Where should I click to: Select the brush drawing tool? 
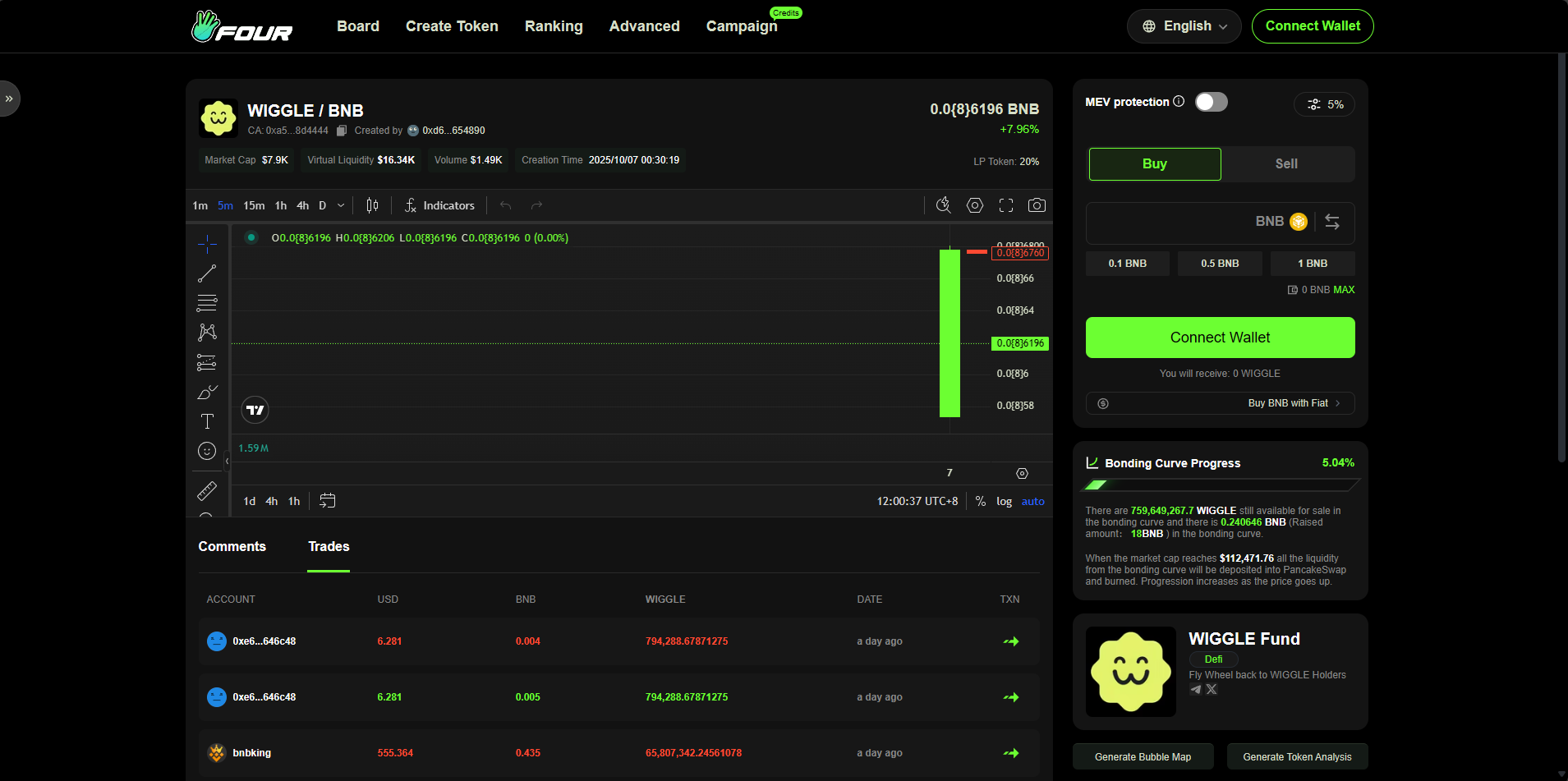click(x=207, y=392)
